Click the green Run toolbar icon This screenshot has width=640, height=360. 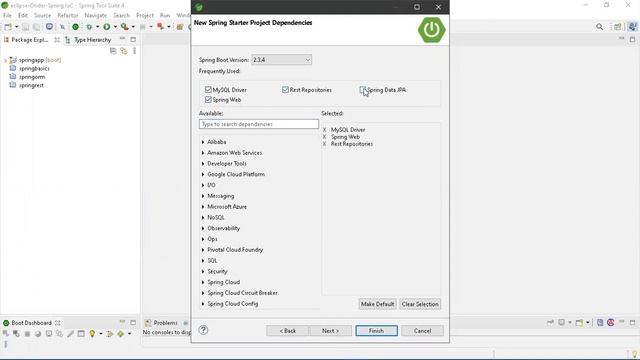107,27
